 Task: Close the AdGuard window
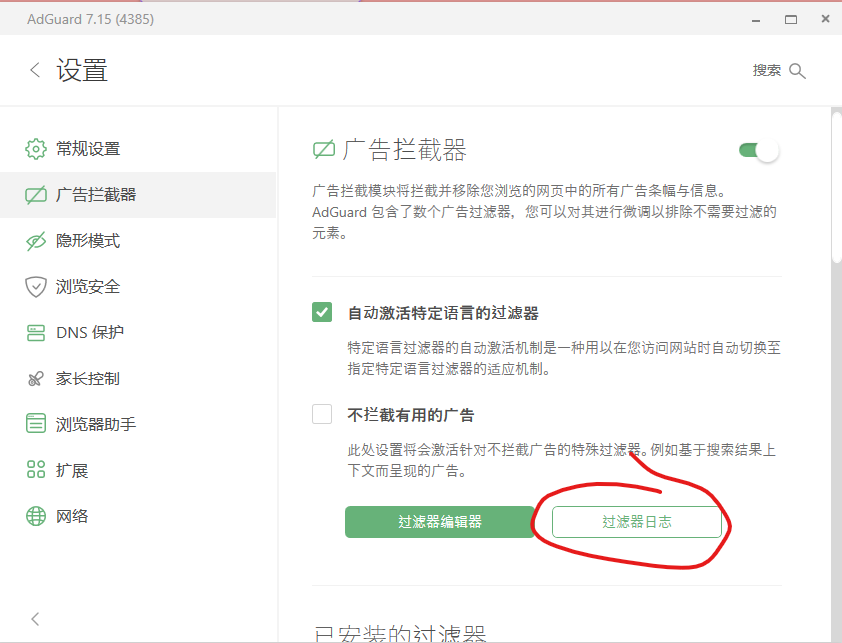pos(826,19)
